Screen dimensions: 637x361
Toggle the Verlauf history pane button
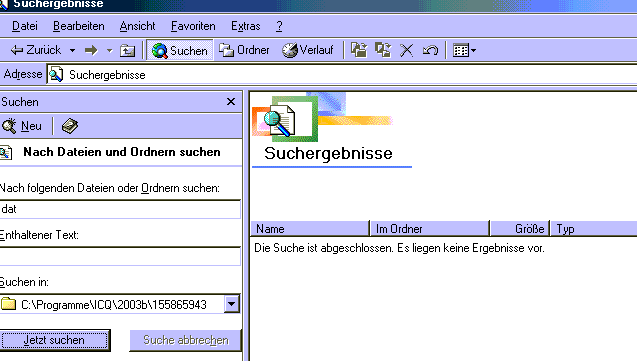[308, 50]
